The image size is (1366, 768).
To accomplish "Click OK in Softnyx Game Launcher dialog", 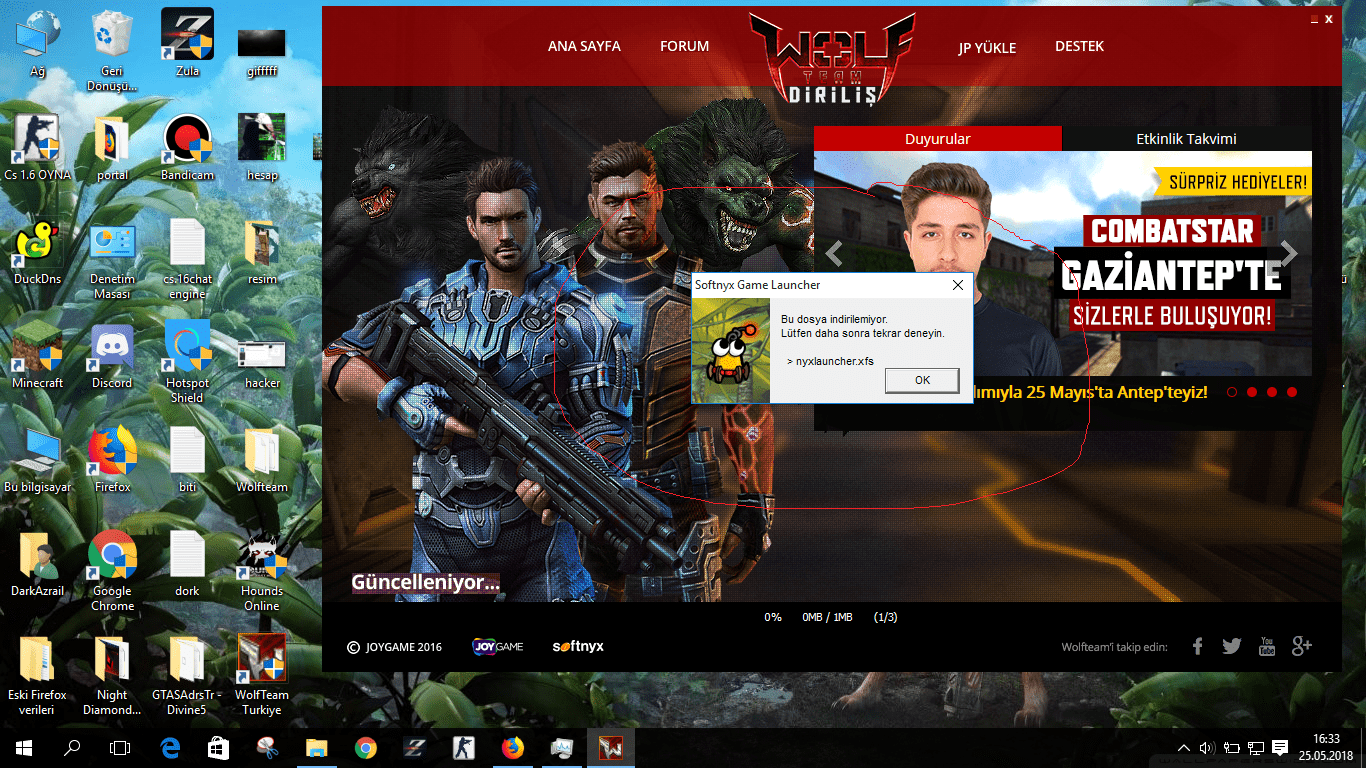I will coord(922,380).
